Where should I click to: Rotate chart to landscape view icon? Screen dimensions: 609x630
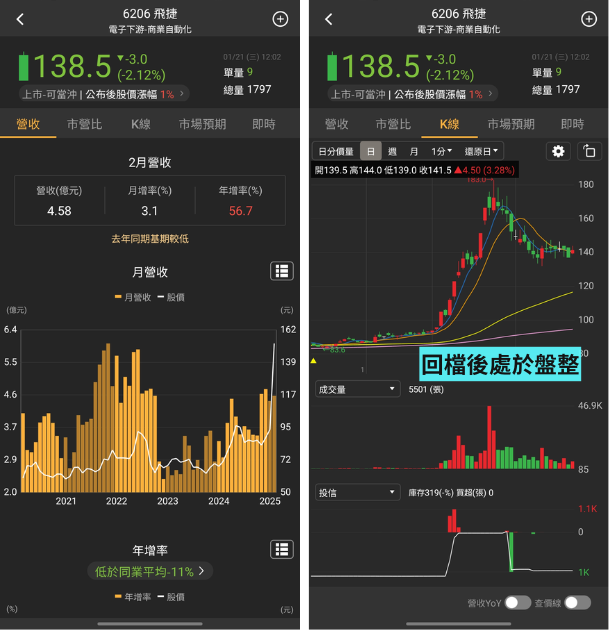(589, 151)
